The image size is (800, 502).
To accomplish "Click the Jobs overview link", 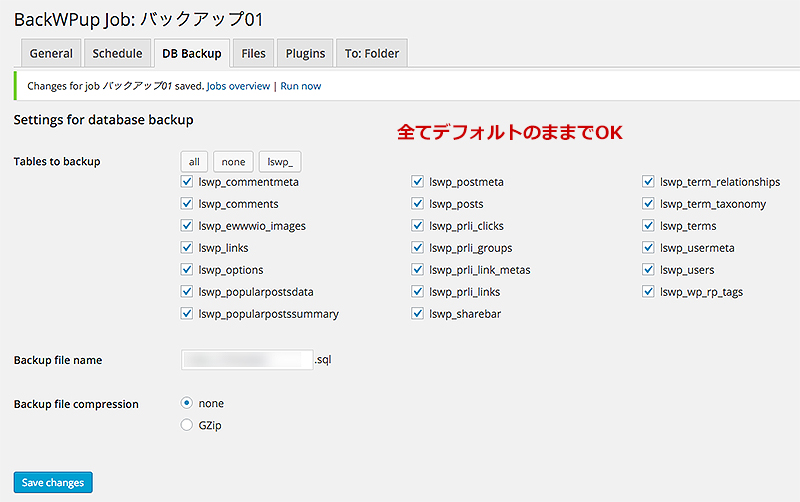I will tap(238, 86).
